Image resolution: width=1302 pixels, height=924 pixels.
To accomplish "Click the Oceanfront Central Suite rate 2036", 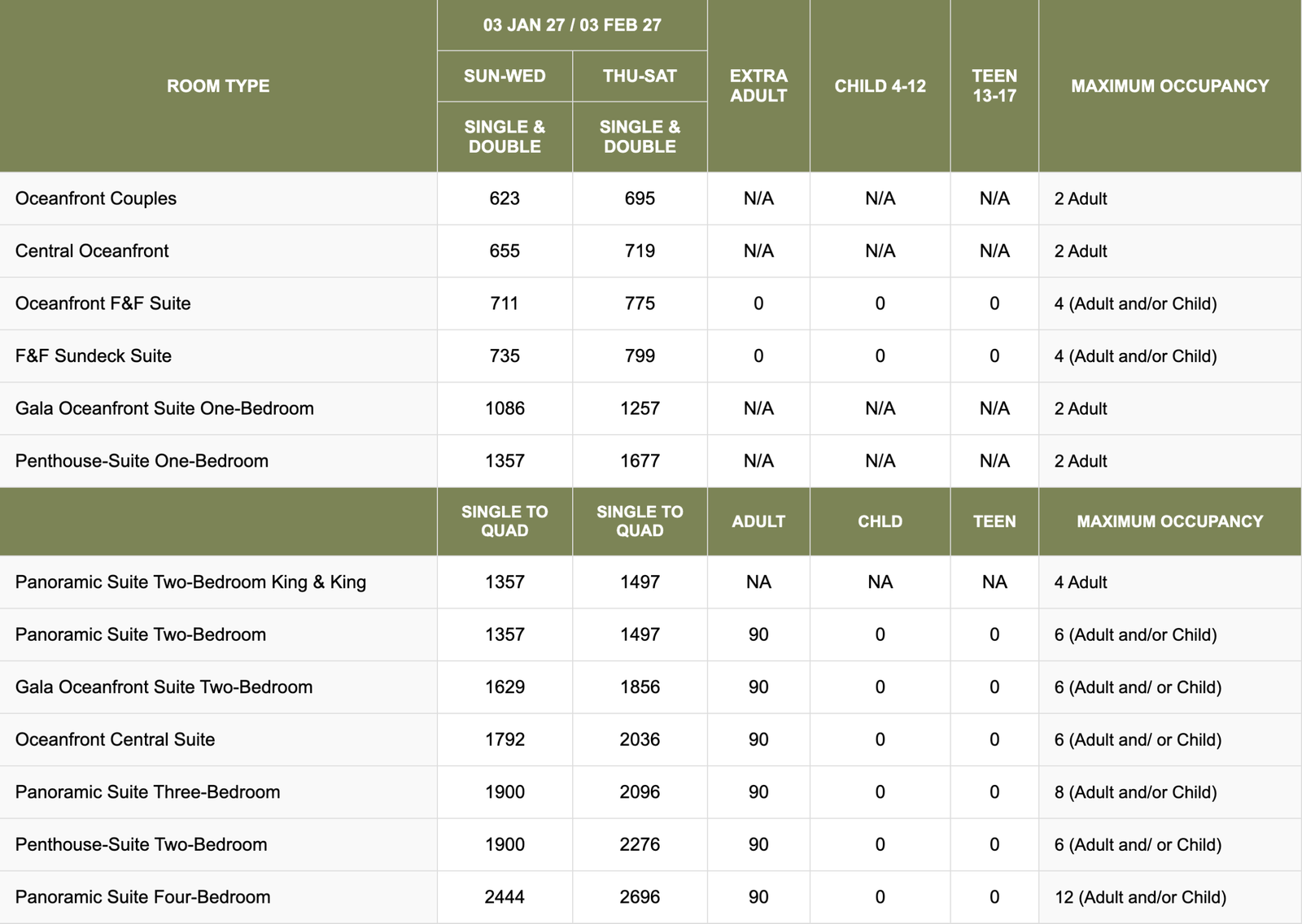I will click(640, 739).
